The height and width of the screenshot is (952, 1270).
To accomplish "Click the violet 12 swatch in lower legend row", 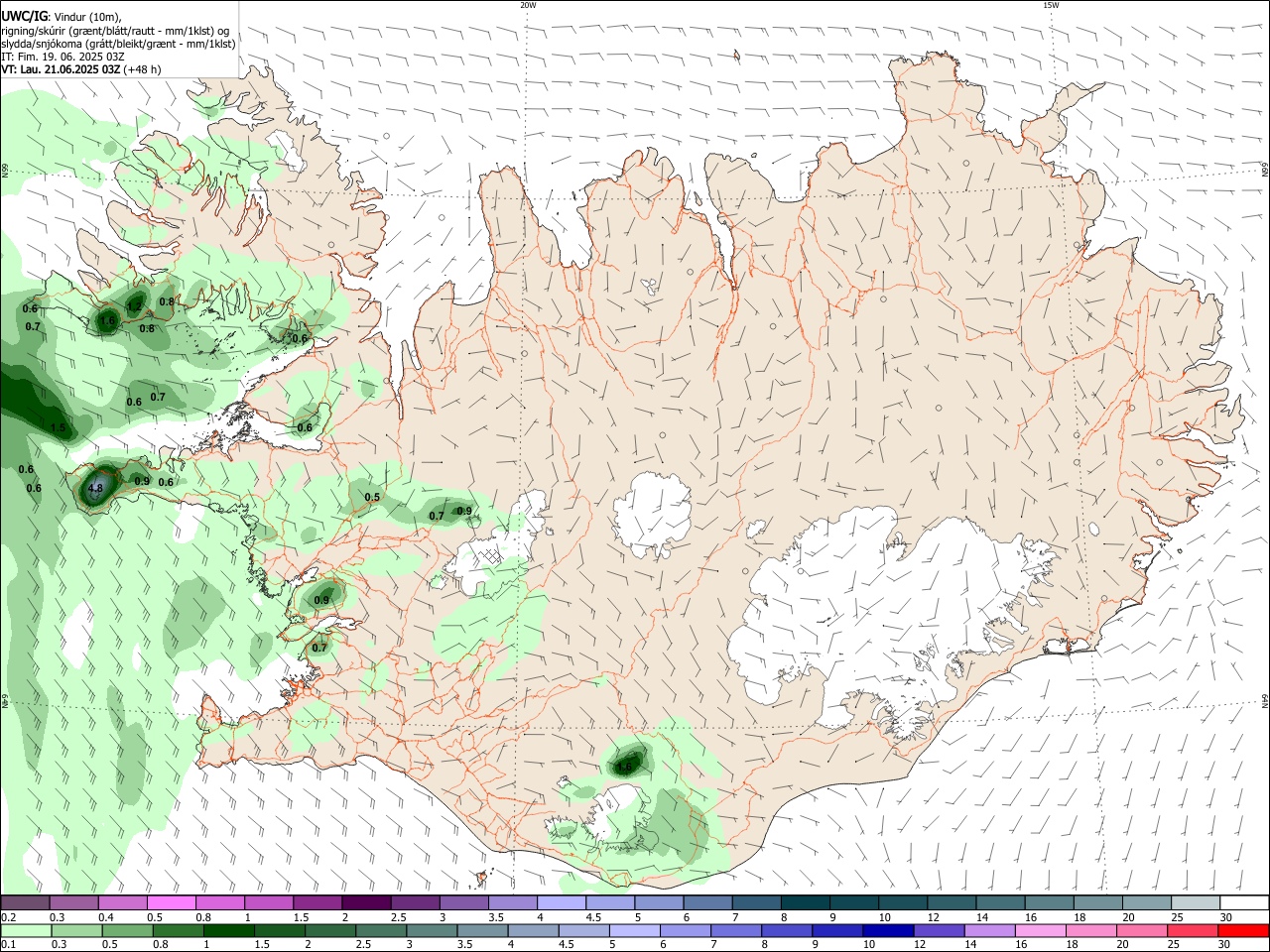I will (938, 931).
